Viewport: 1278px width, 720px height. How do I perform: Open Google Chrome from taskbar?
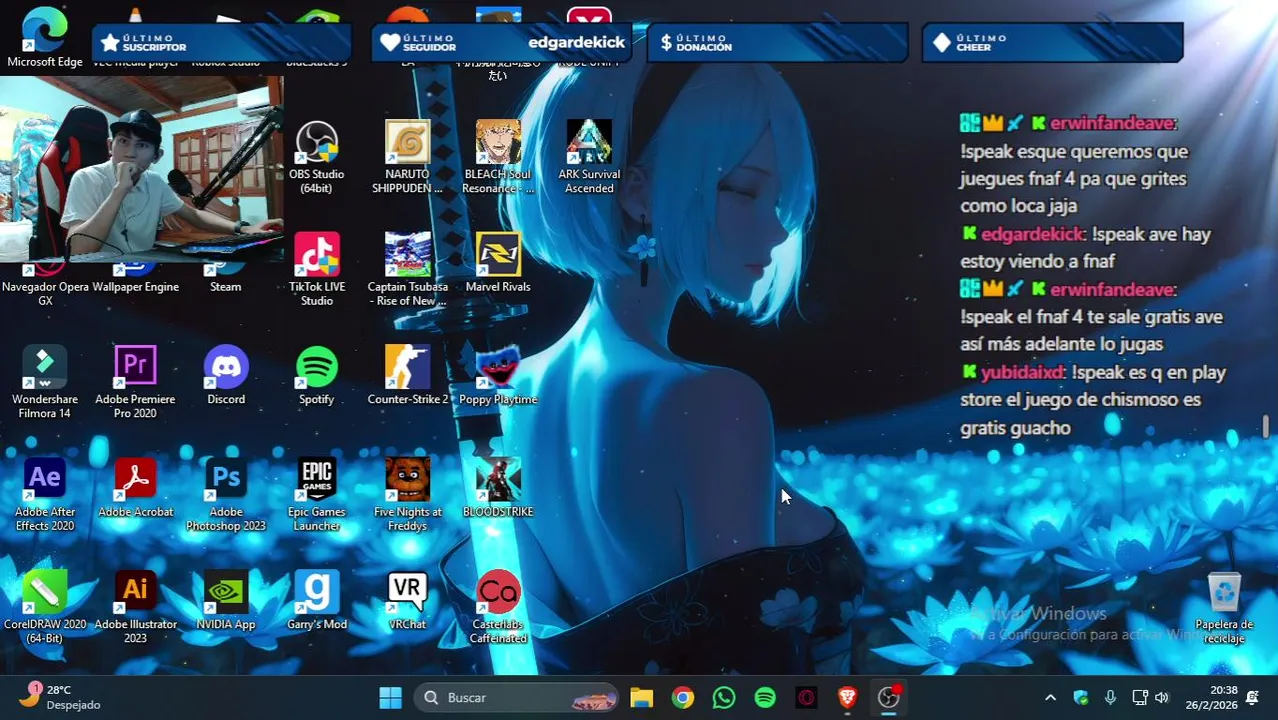tap(683, 697)
